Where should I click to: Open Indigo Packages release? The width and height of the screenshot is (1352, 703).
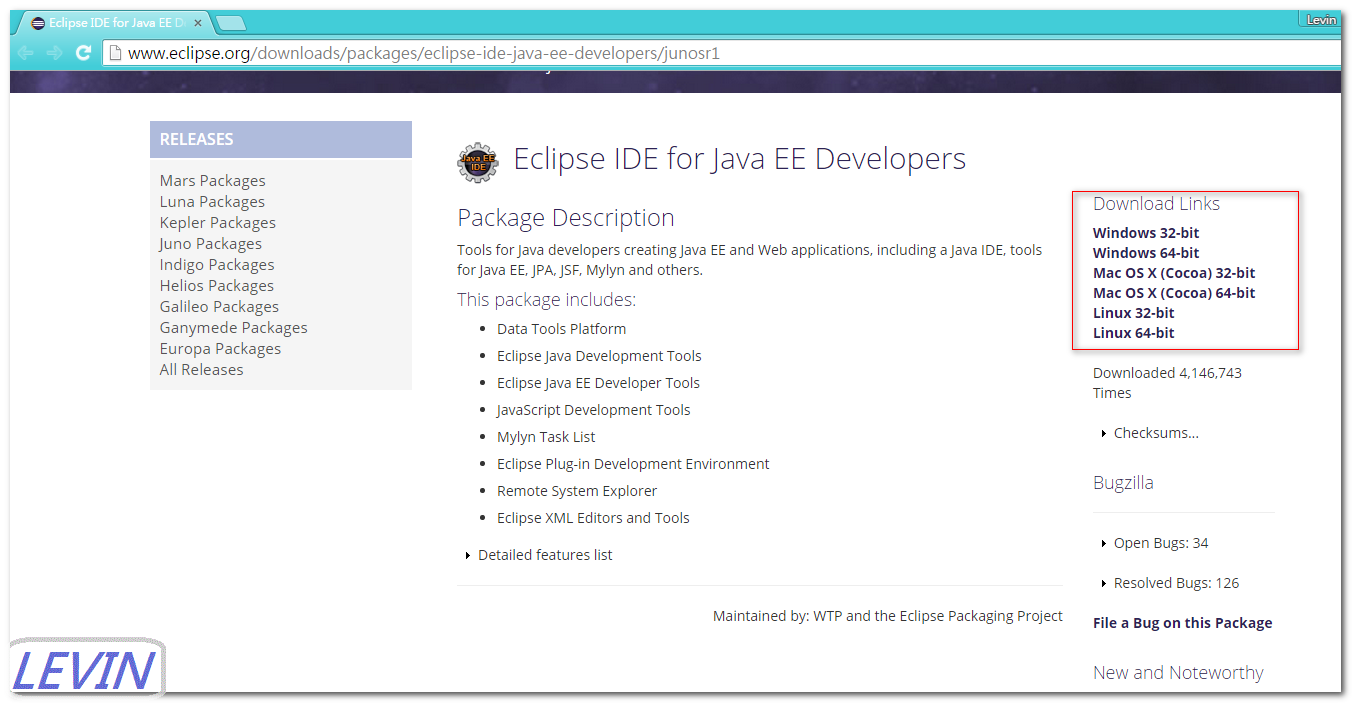217,265
